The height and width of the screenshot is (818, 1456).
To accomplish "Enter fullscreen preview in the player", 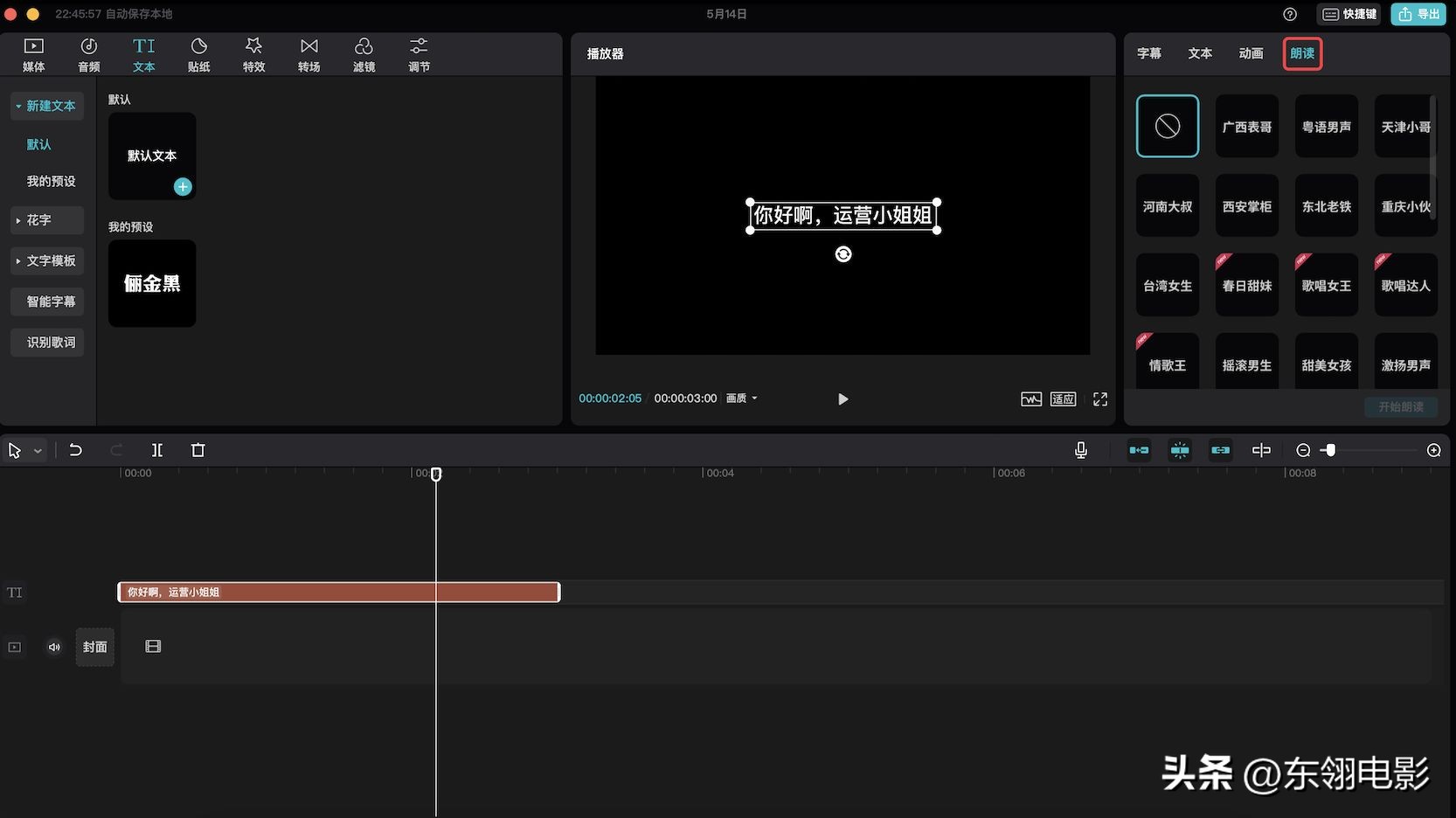I will [x=1100, y=399].
